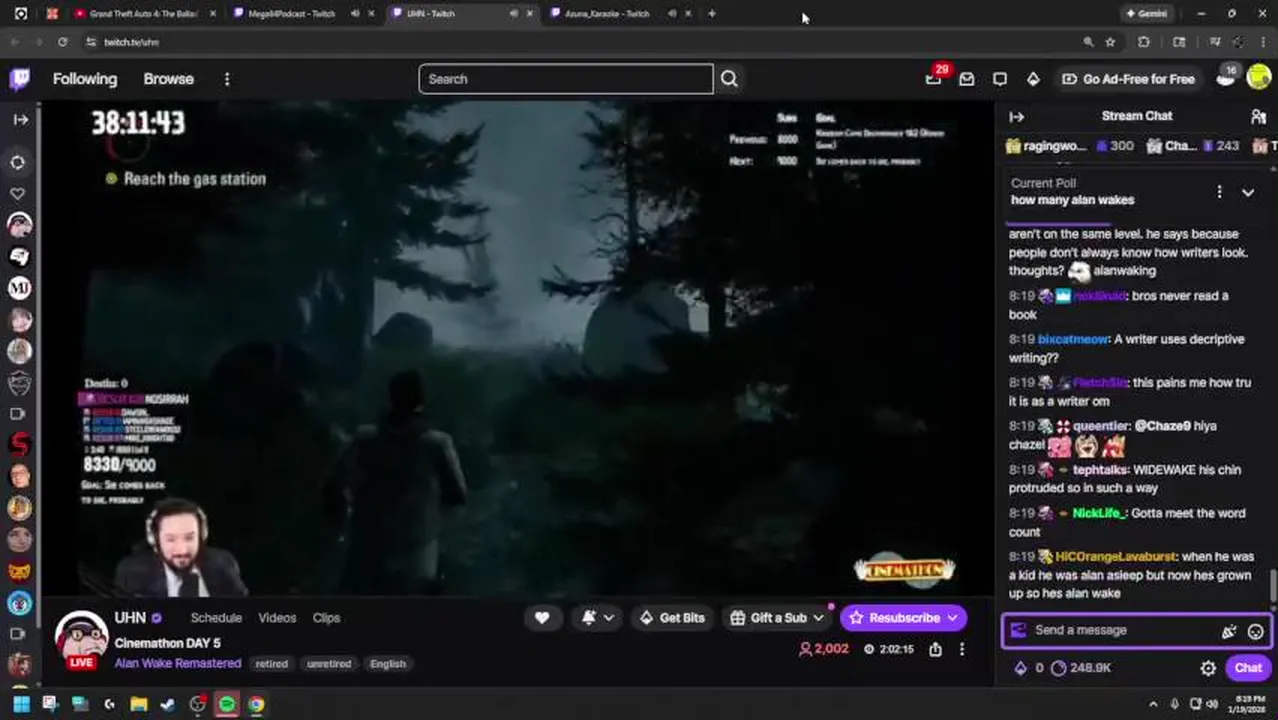This screenshot has width=1278, height=720.
Task: Collapse the stream chat panel
Action: [1017, 117]
